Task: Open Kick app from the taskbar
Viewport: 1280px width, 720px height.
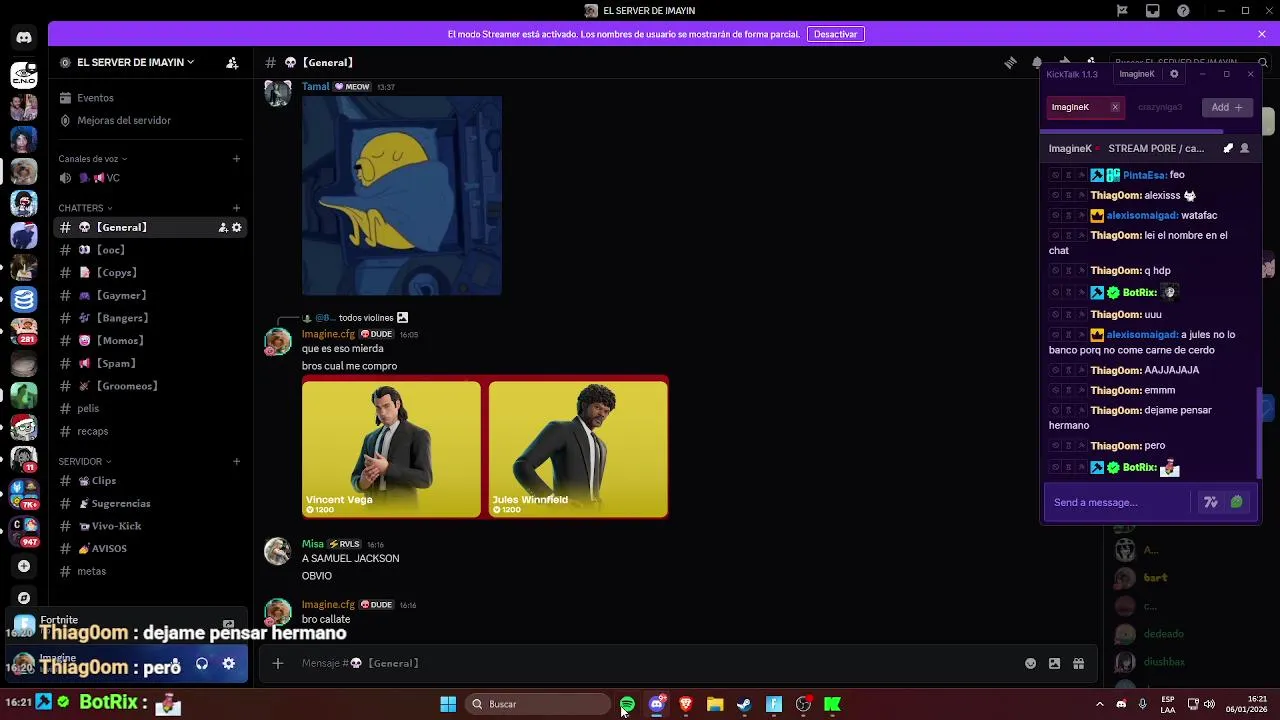Action: [x=832, y=704]
